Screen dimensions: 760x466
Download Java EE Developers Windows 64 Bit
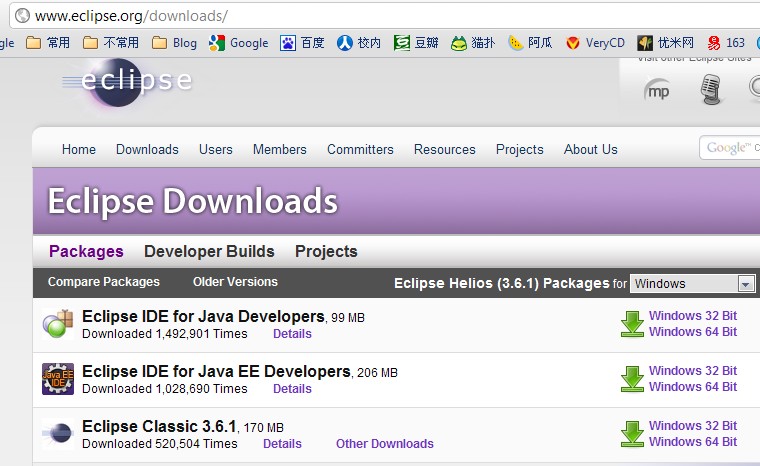tap(693, 386)
